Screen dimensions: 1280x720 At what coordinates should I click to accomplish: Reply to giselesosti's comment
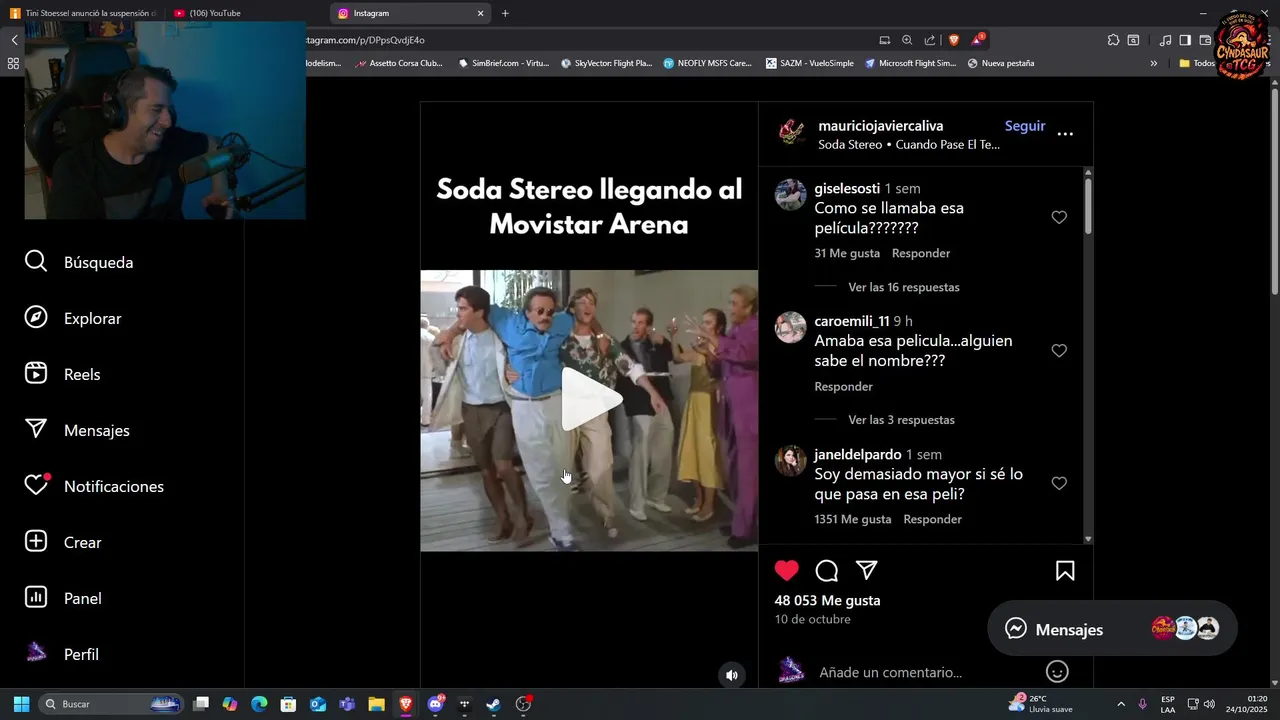pyautogui.click(x=921, y=253)
